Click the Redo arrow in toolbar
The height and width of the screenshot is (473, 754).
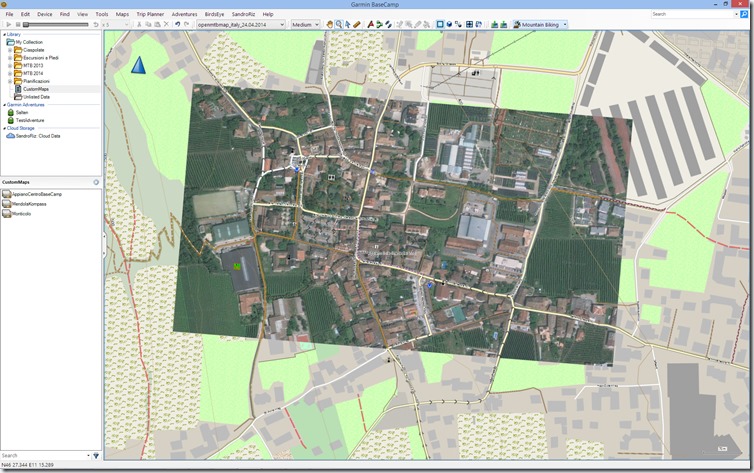(187, 25)
